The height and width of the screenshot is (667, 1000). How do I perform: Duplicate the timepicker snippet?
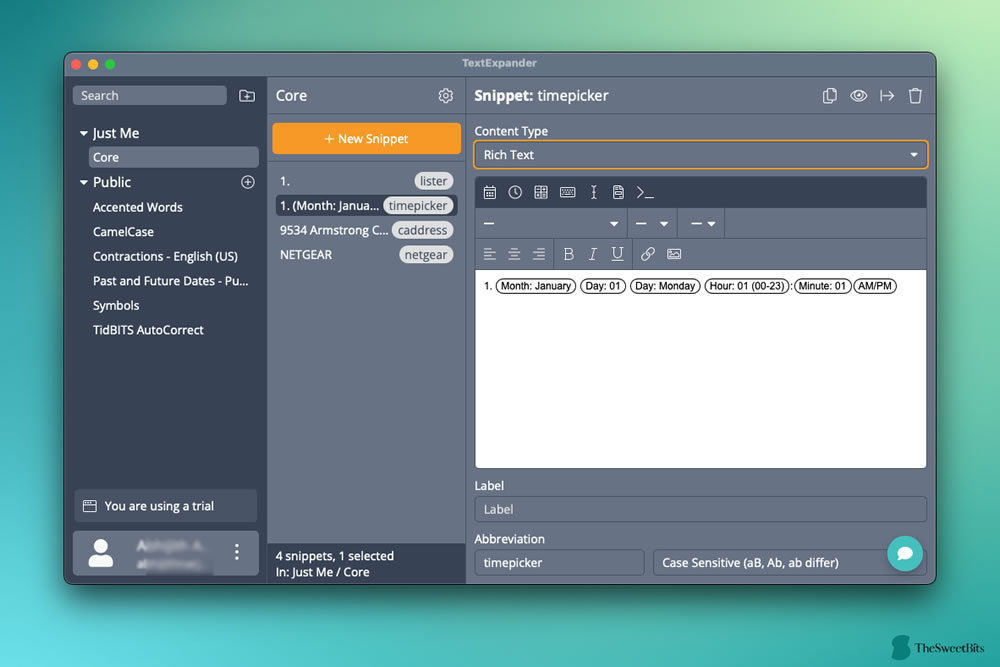point(830,96)
